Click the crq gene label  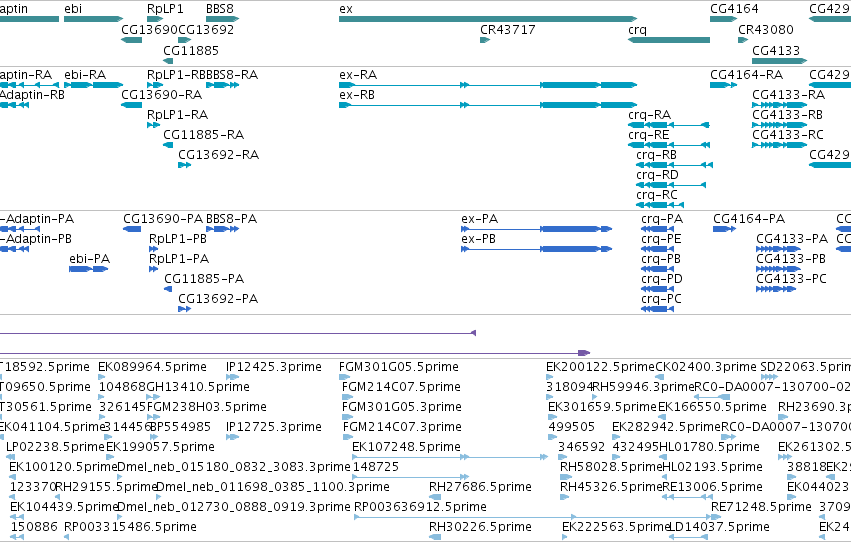[x=637, y=30]
